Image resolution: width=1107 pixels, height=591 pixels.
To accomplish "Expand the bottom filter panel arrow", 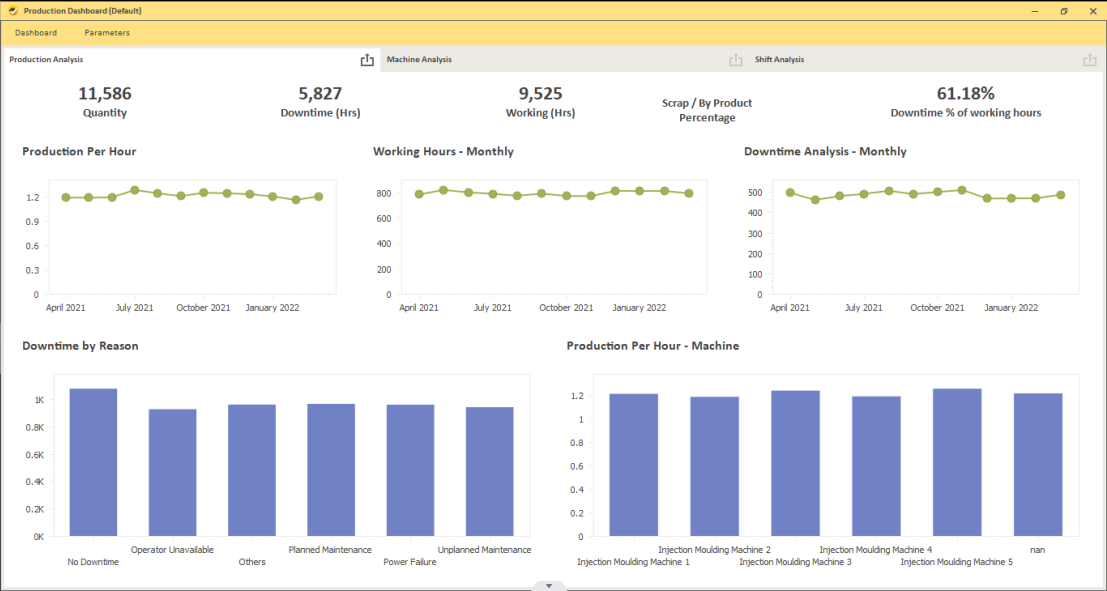I will point(548,585).
